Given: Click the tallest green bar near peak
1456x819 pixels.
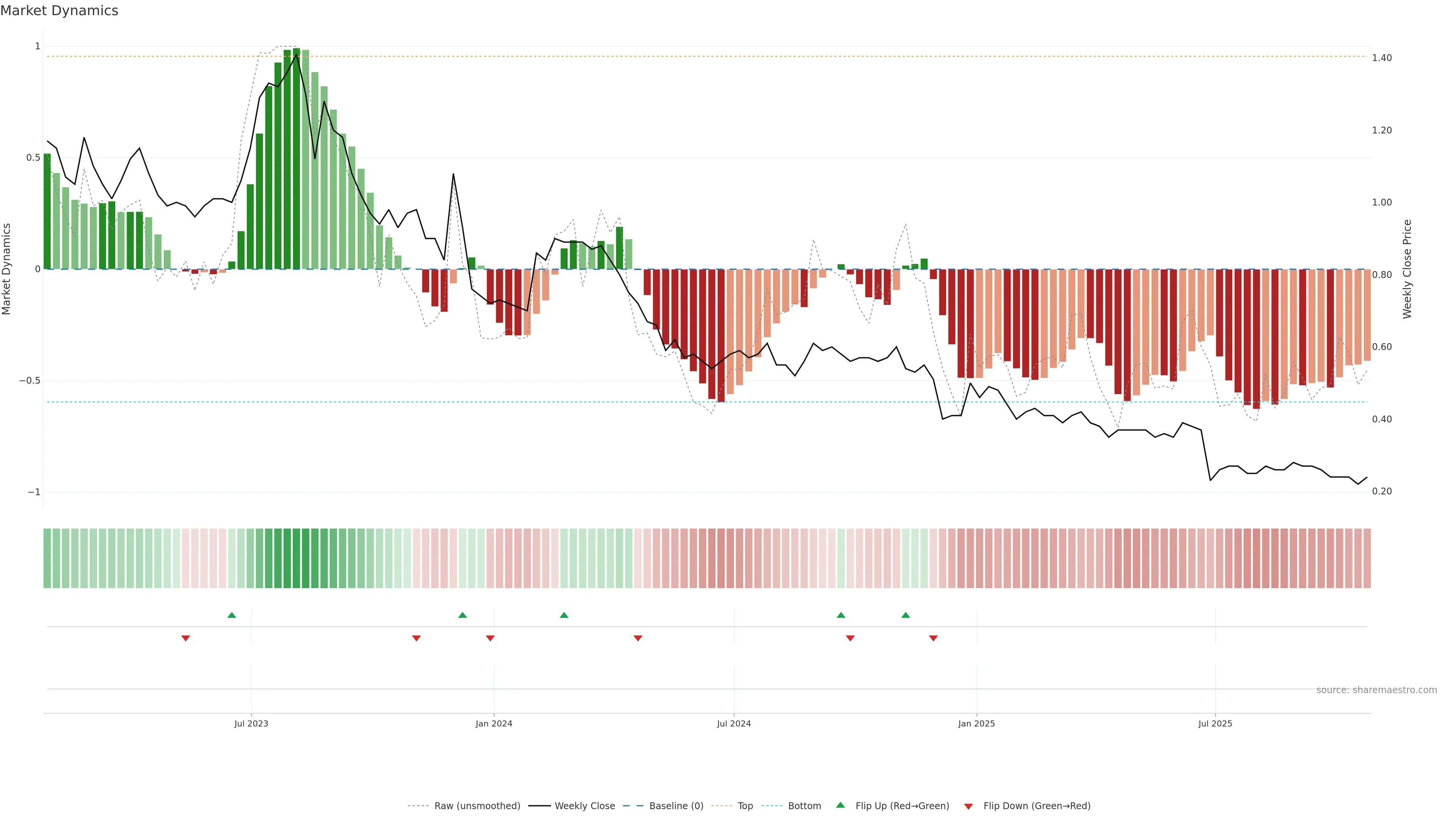Looking at the screenshot, I should [x=296, y=158].
